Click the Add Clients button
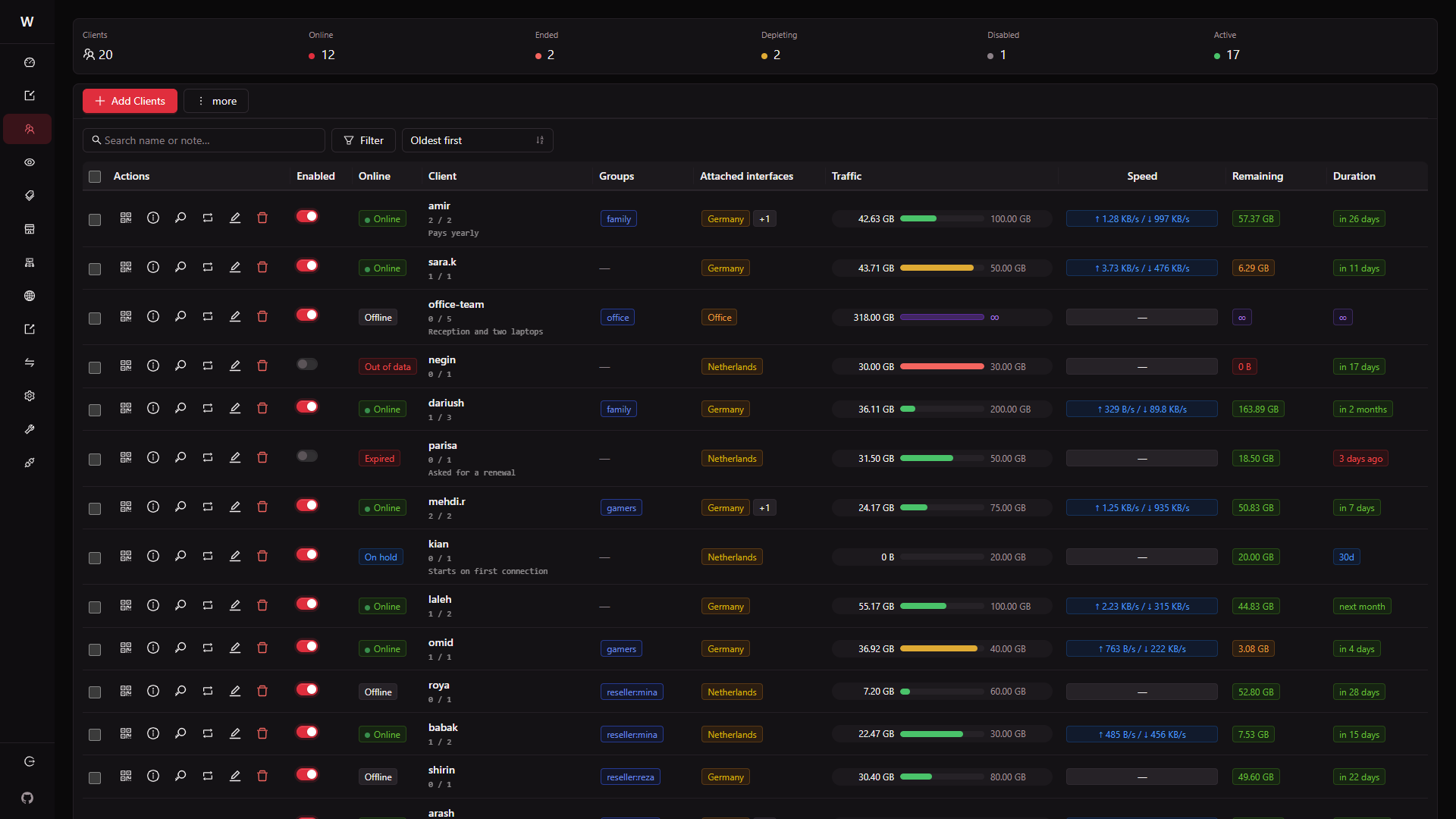 (130, 101)
